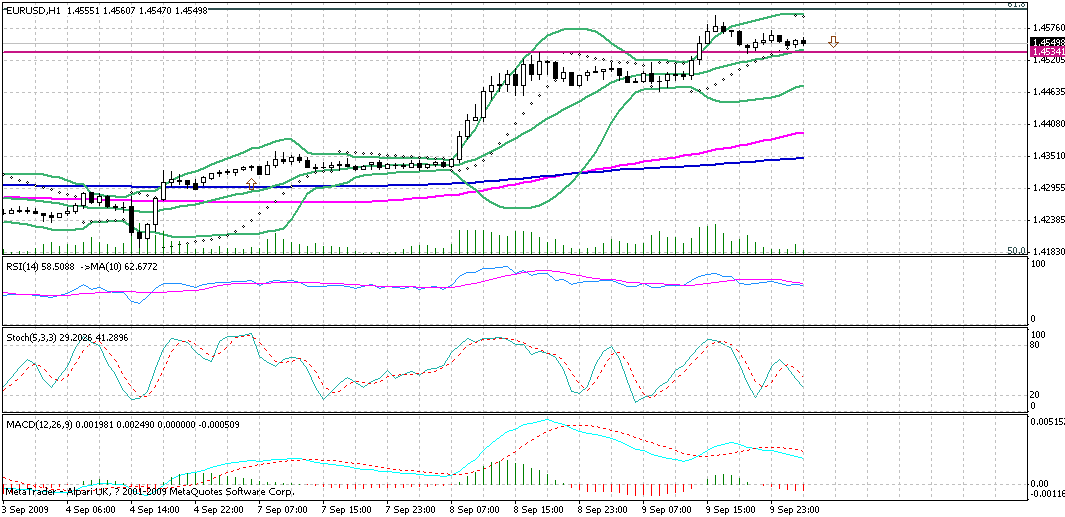Click the 50.0 Fibonacci level label
The image size is (1065, 517).
point(1016,251)
